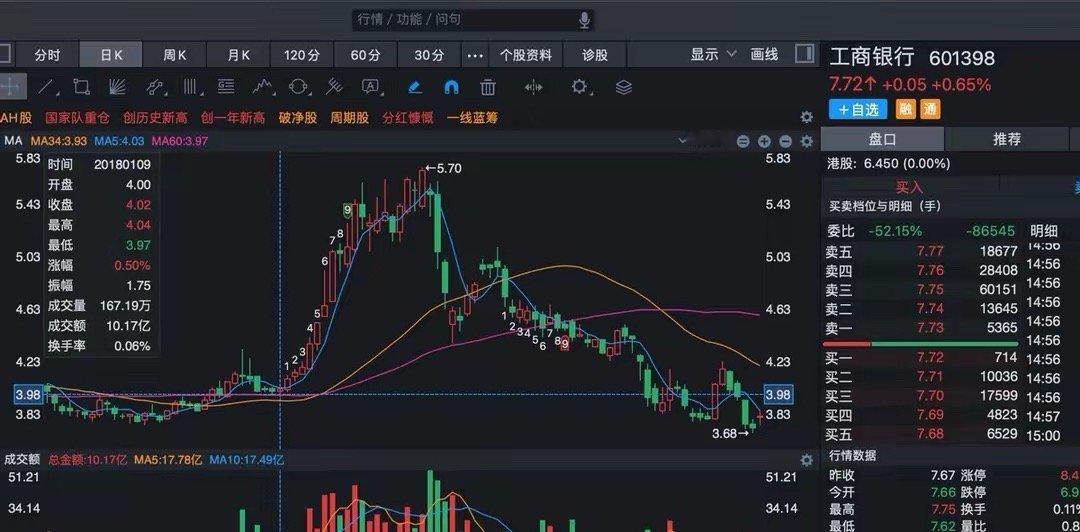Click the 卖五 7.77 order row
This screenshot has height=532, width=1080.
click(x=921, y=252)
